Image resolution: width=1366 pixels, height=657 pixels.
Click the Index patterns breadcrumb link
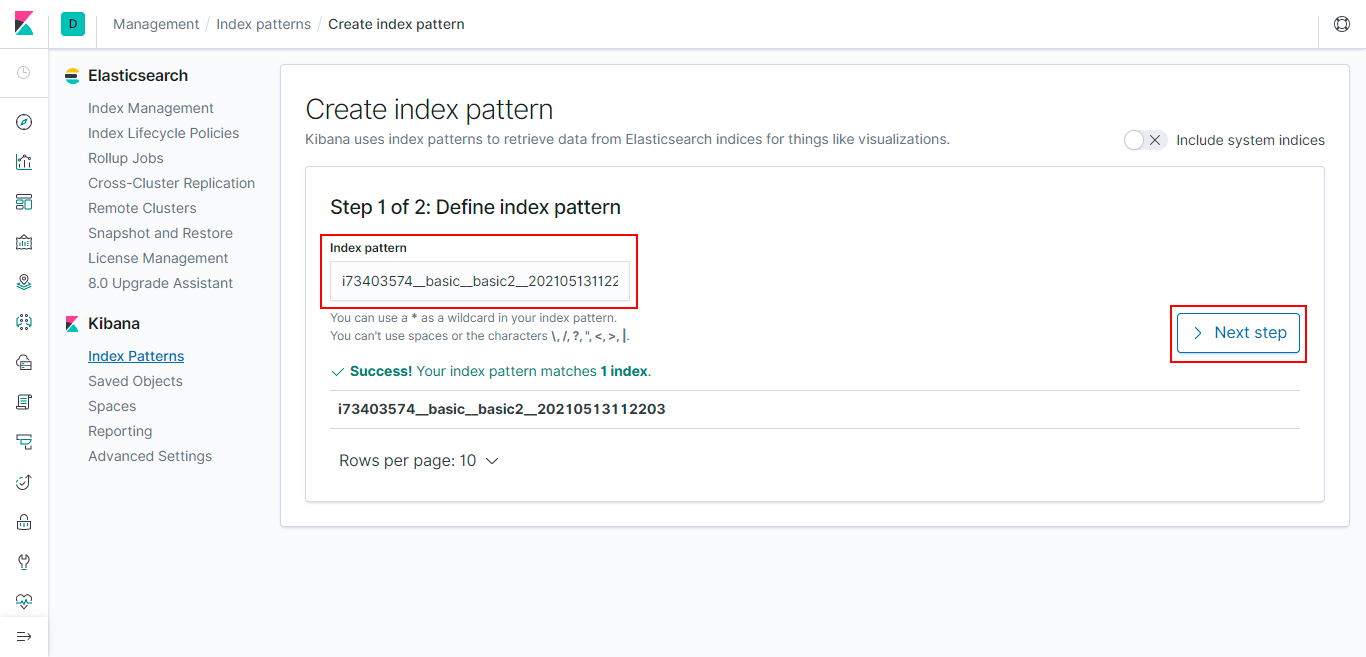tap(263, 24)
